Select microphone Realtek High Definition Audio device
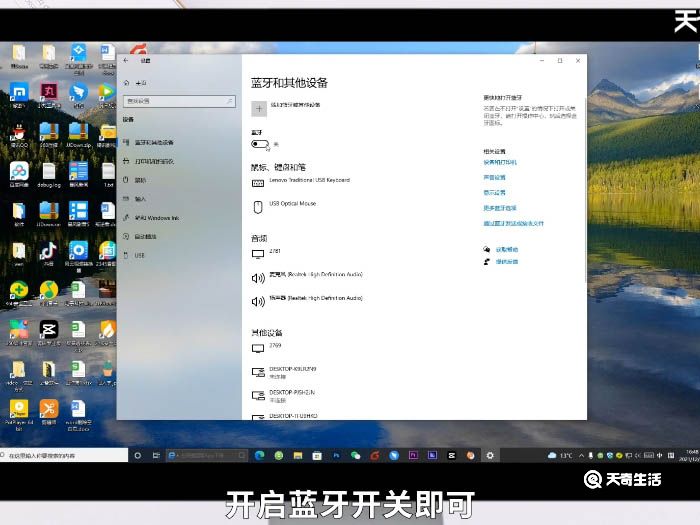Screen dimensions: 700x525 tap(316, 275)
